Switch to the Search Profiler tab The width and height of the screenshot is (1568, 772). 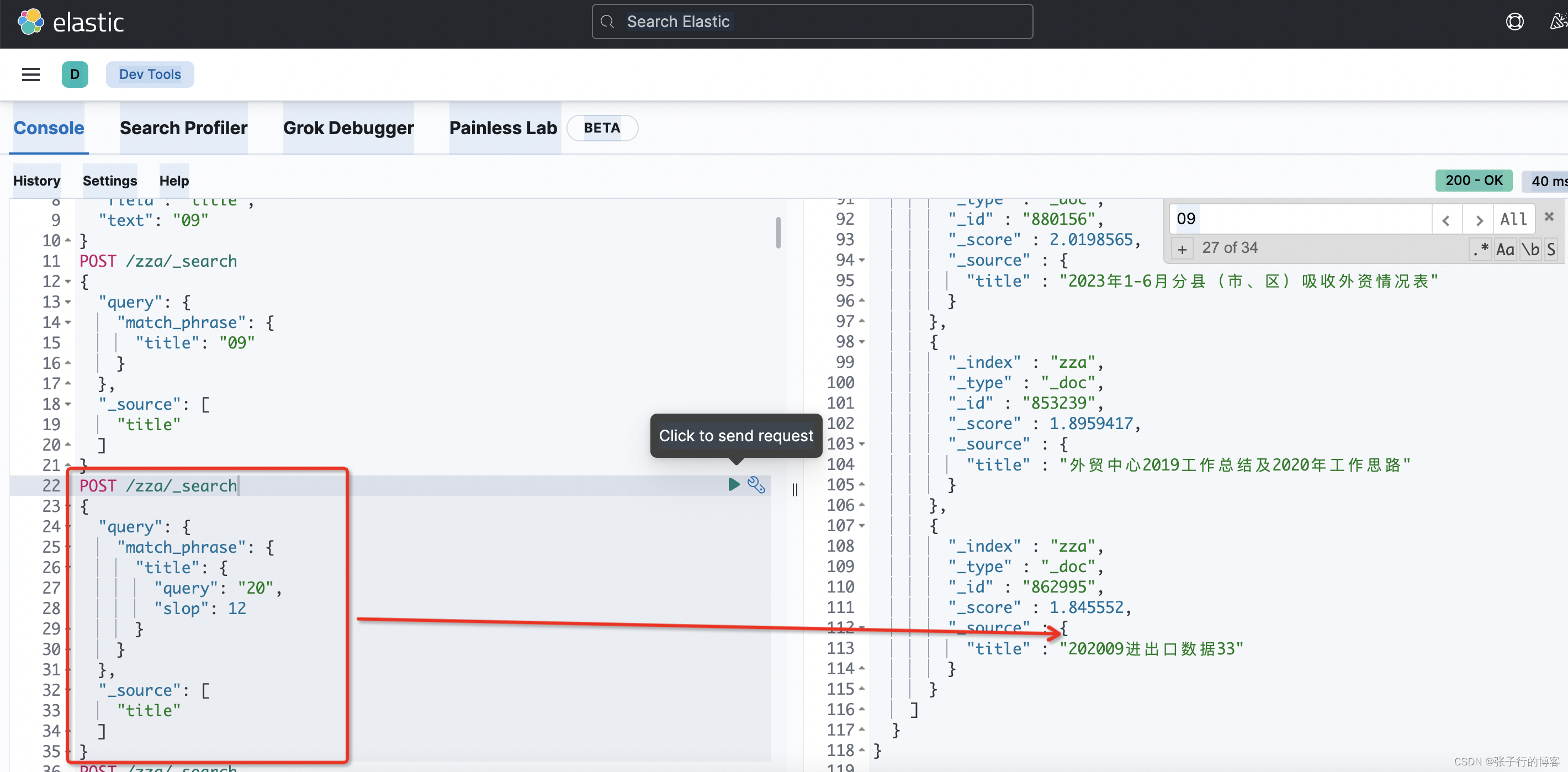coord(183,128)
